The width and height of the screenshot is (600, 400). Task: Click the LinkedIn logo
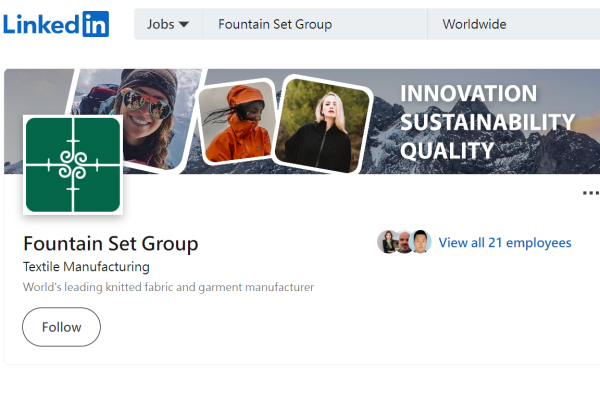(56, 24)
